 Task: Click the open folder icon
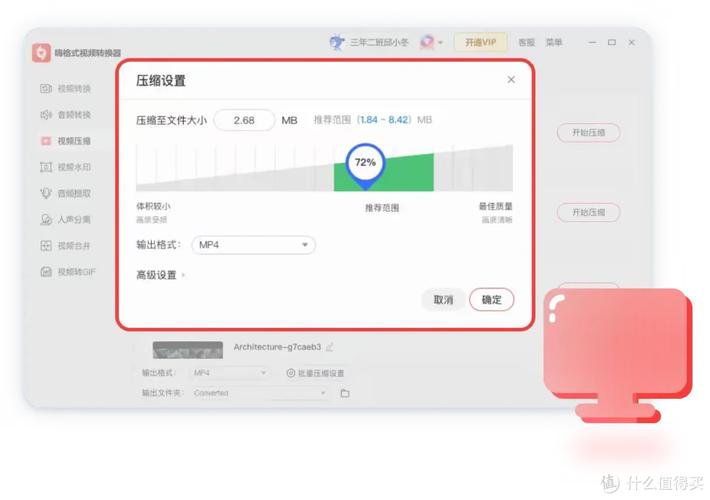click(x=345, y=393)
